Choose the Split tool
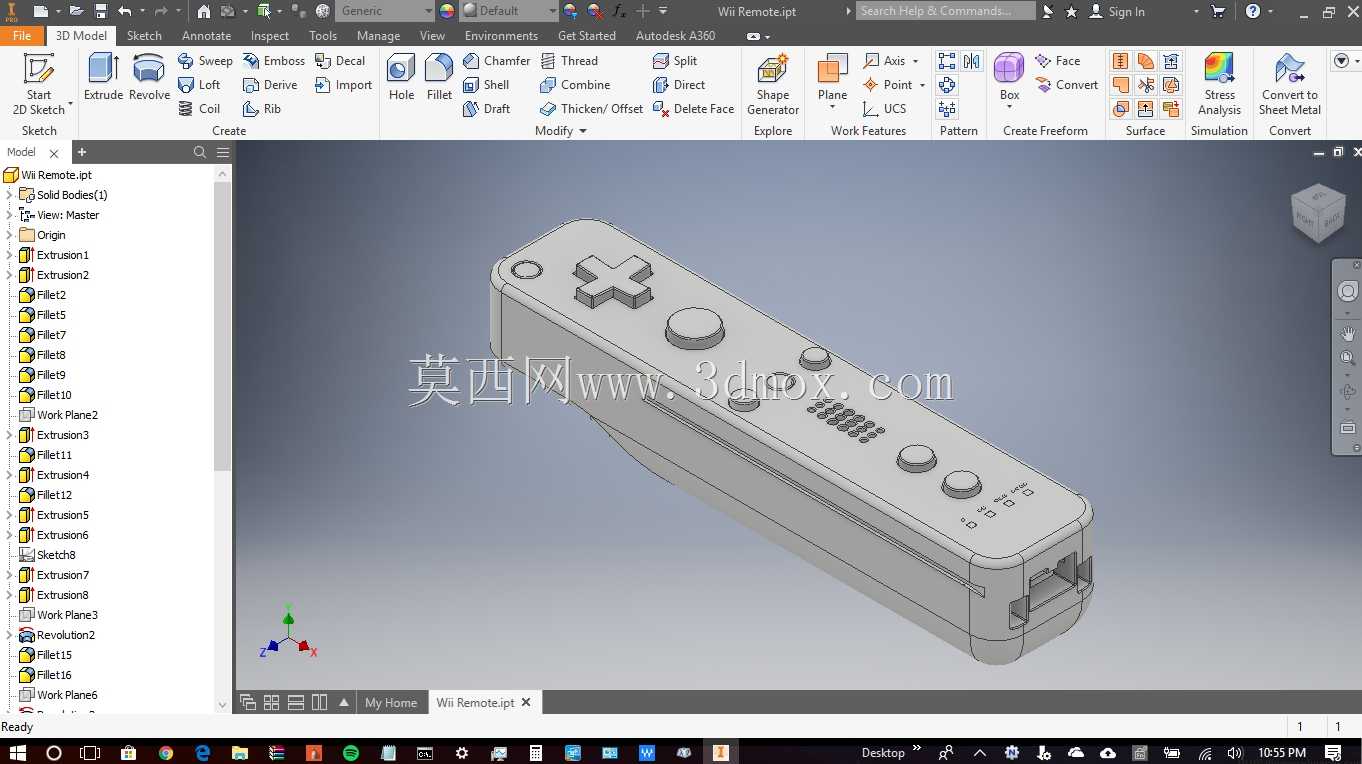Viewport: 1362px width, 764px height. tap(675, 61)
